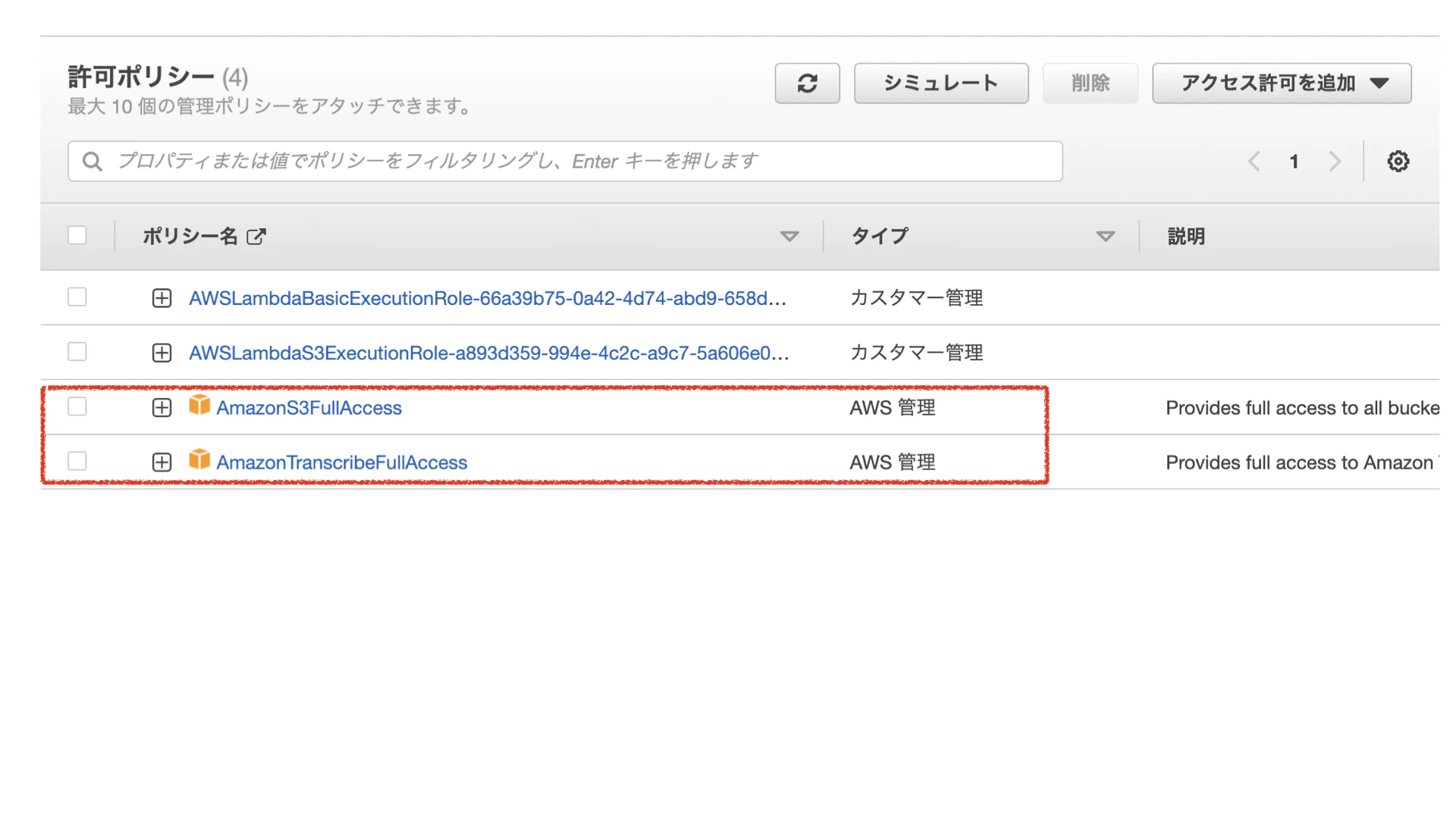This screenshot has height=819, width=1456.
Task: Sort by タイプ column arrow
Action: tap(1106, 237)
